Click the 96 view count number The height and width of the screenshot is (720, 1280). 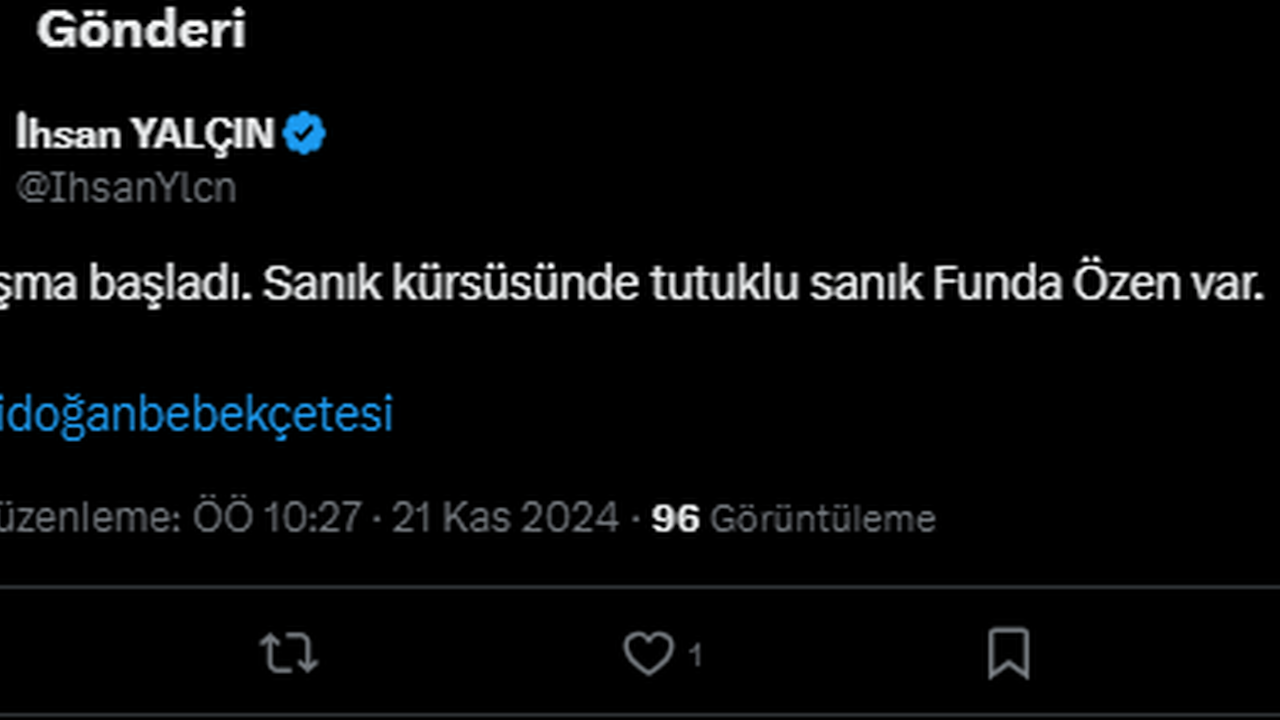pos(675,518)
